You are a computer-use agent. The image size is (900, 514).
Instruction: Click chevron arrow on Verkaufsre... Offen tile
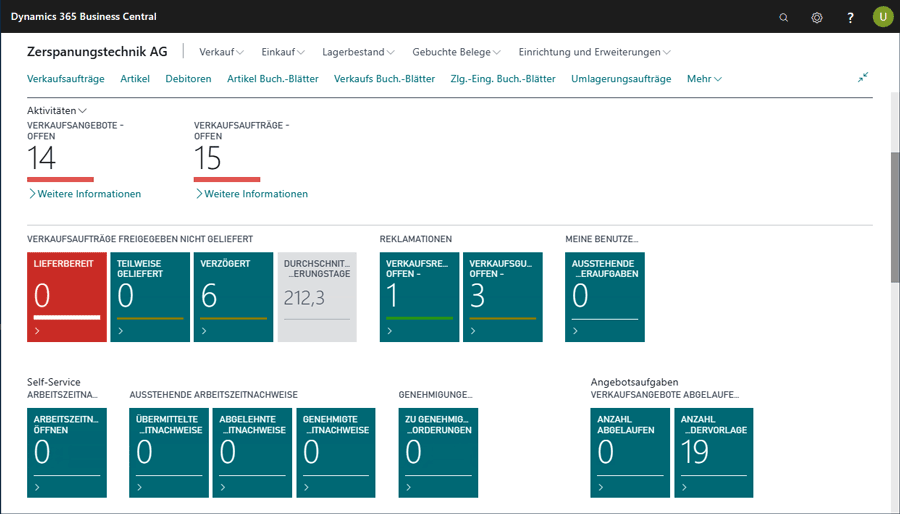point(390,331)
